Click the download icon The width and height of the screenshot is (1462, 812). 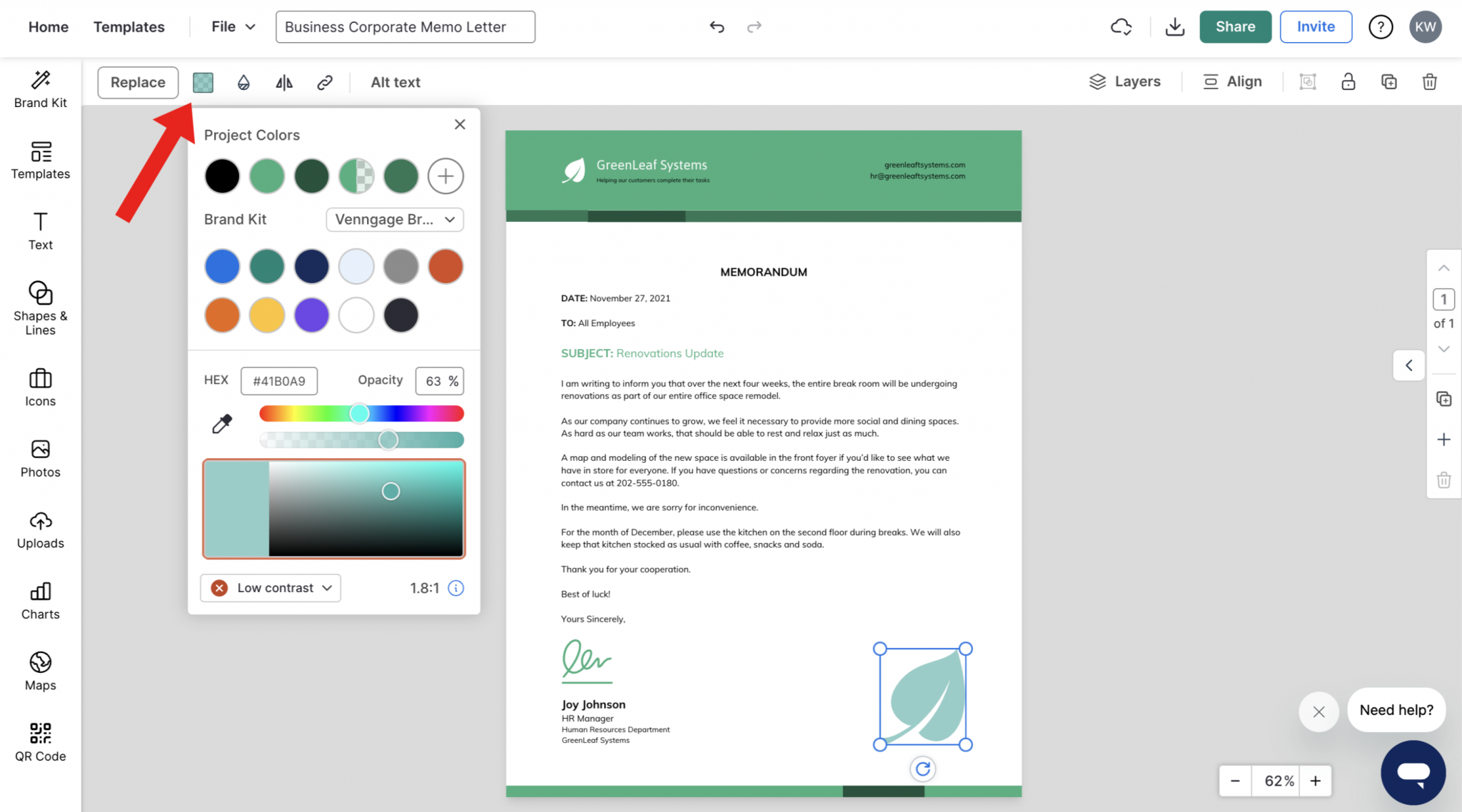(1175, 26)
